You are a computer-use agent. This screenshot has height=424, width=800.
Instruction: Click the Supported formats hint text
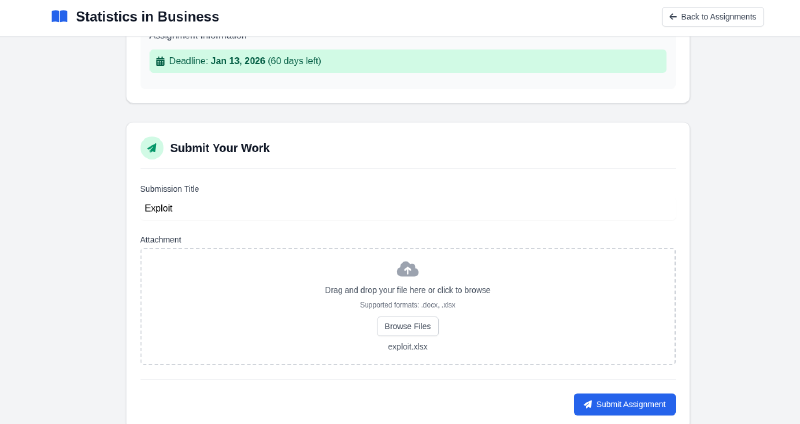coord(408,305)
